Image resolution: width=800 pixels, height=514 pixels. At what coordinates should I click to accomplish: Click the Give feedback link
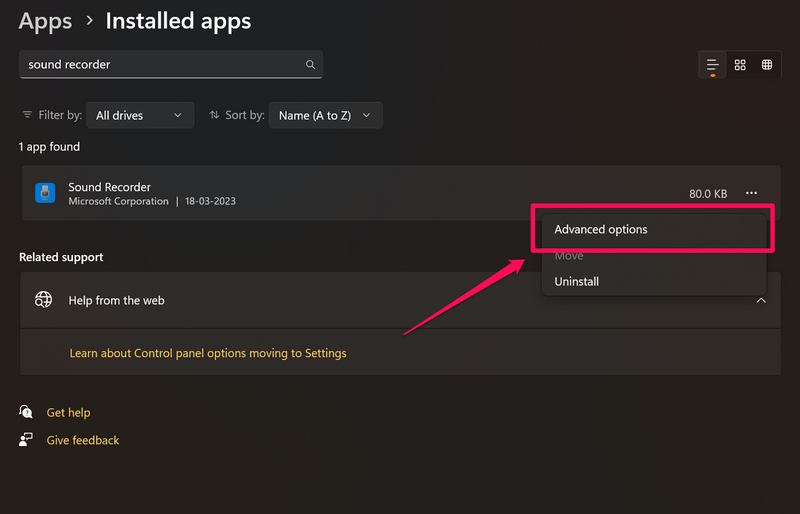[83, 440]
